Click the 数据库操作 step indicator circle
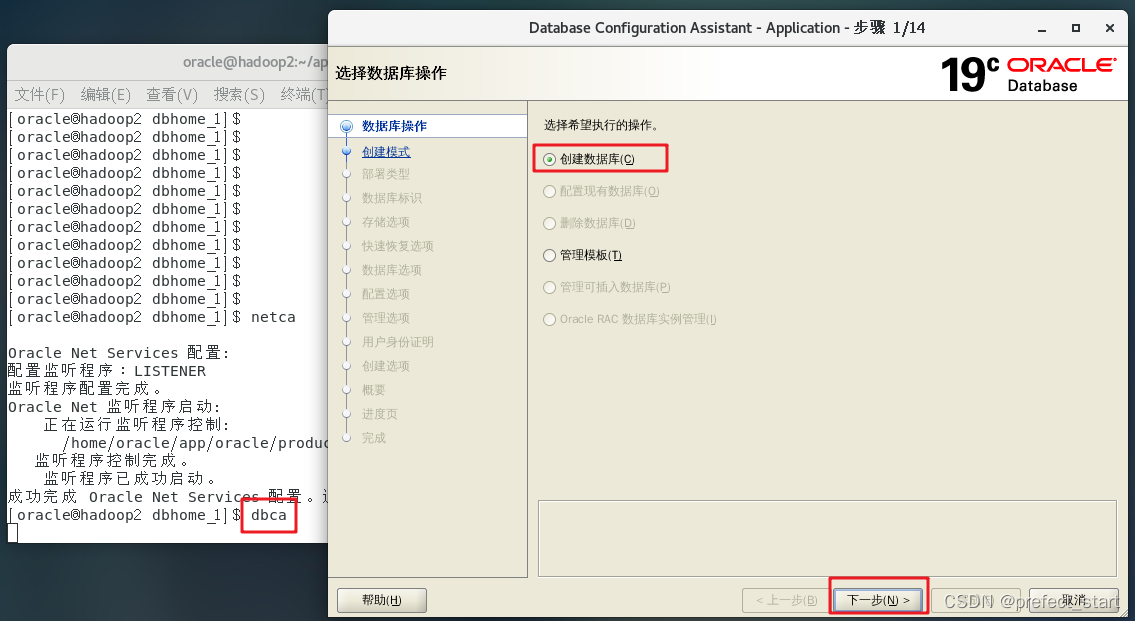Screen dimensions: 1135x621 346,126
